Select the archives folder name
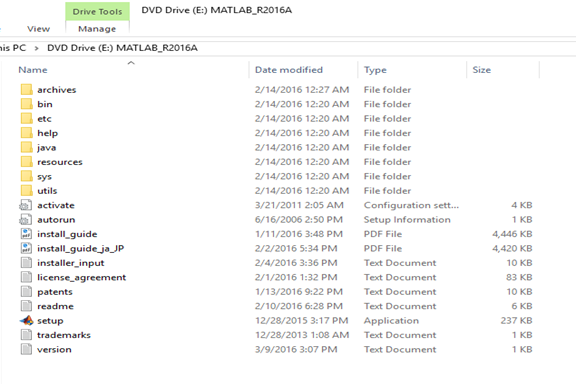Viewport: 576px width, 384px height. (57, 90)
